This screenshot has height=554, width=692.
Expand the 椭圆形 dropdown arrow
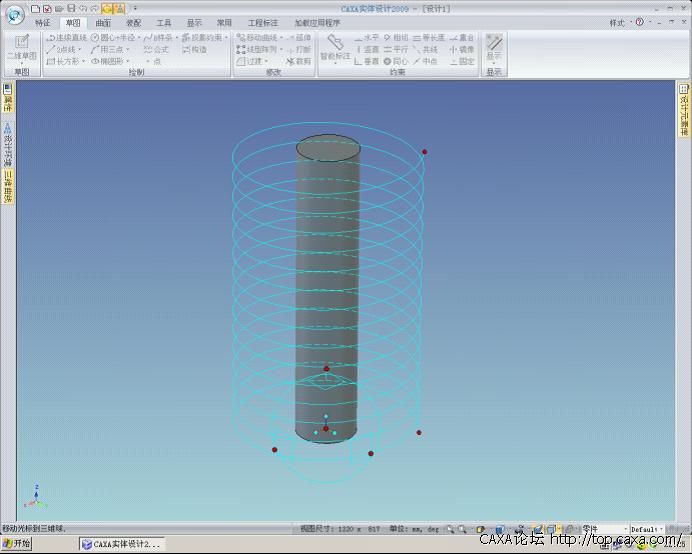tap(128, 61)
